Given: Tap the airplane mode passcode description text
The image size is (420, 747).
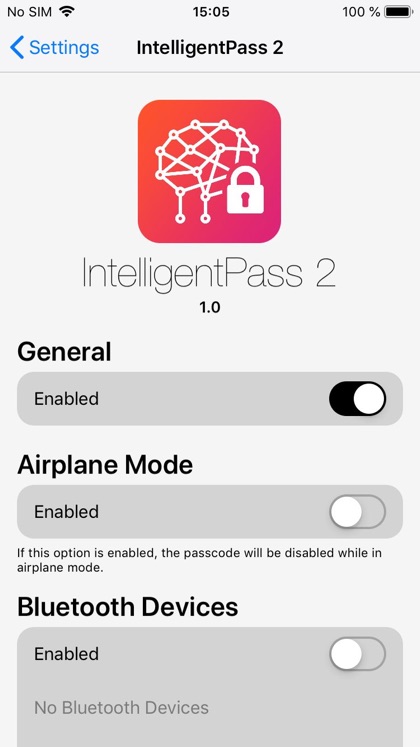Looking at the screenshot, I should coord(200,561).
